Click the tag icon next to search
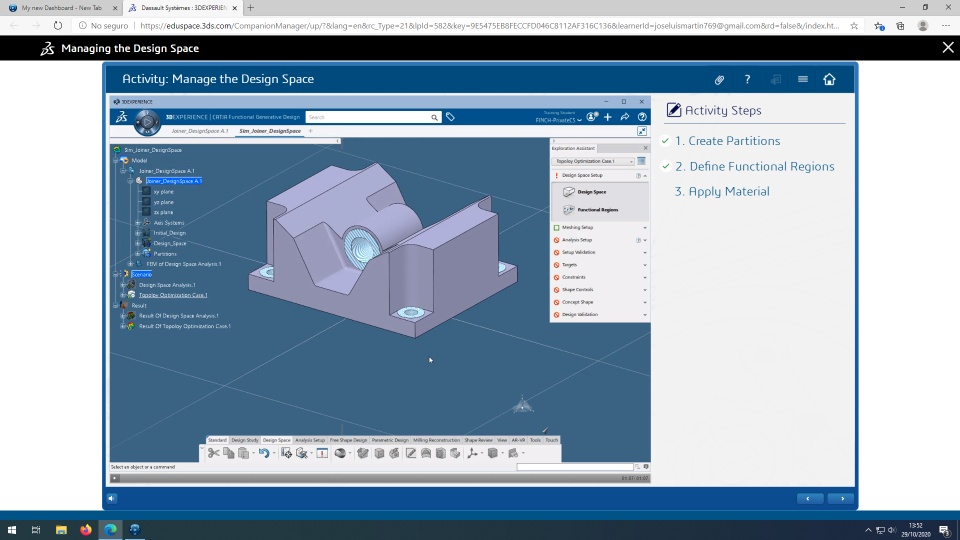Image resolution: width=960 pixels, height=540 pixels. 450,117
